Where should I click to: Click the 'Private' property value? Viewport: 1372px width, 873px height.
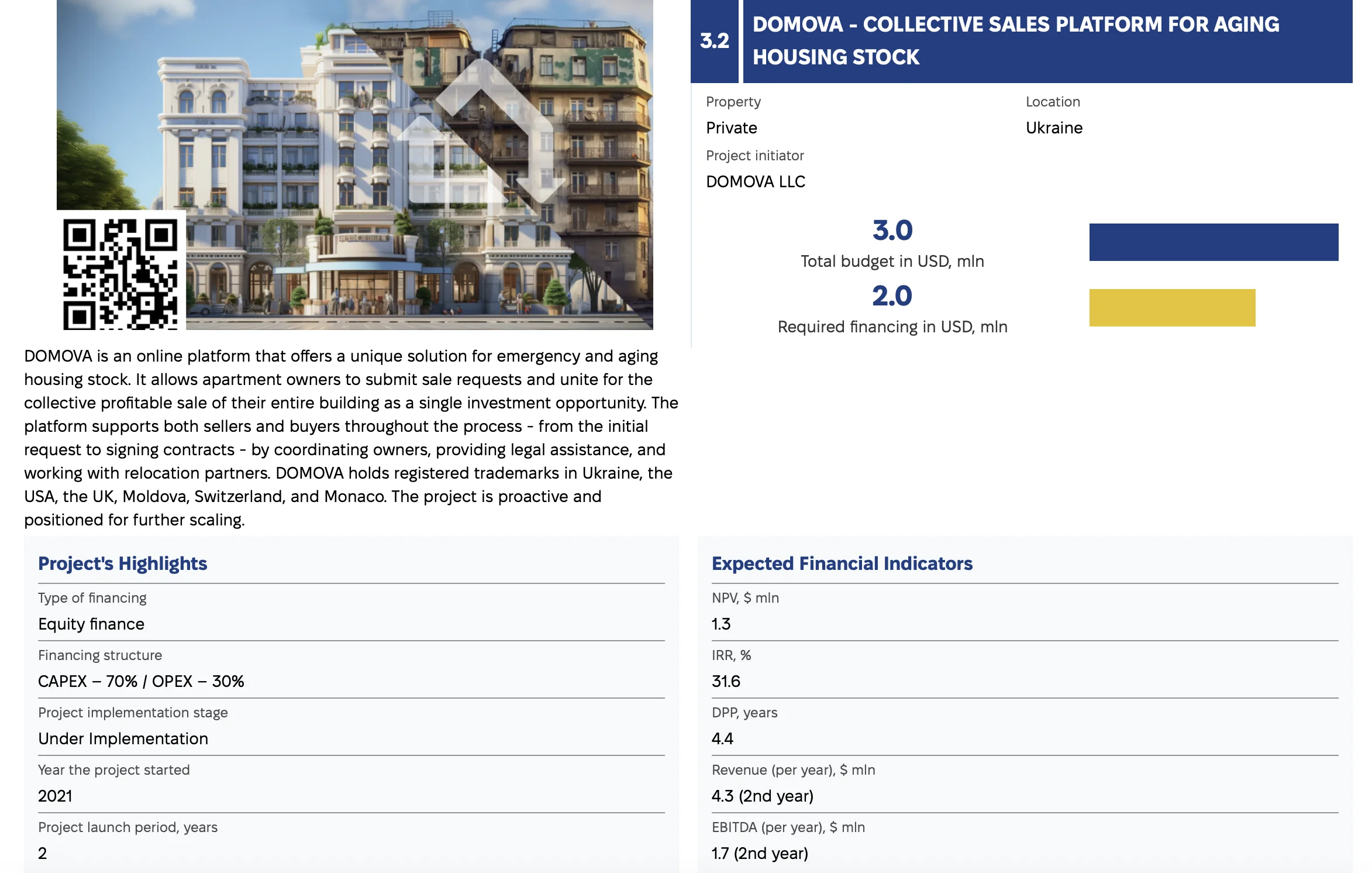[731, 128]
